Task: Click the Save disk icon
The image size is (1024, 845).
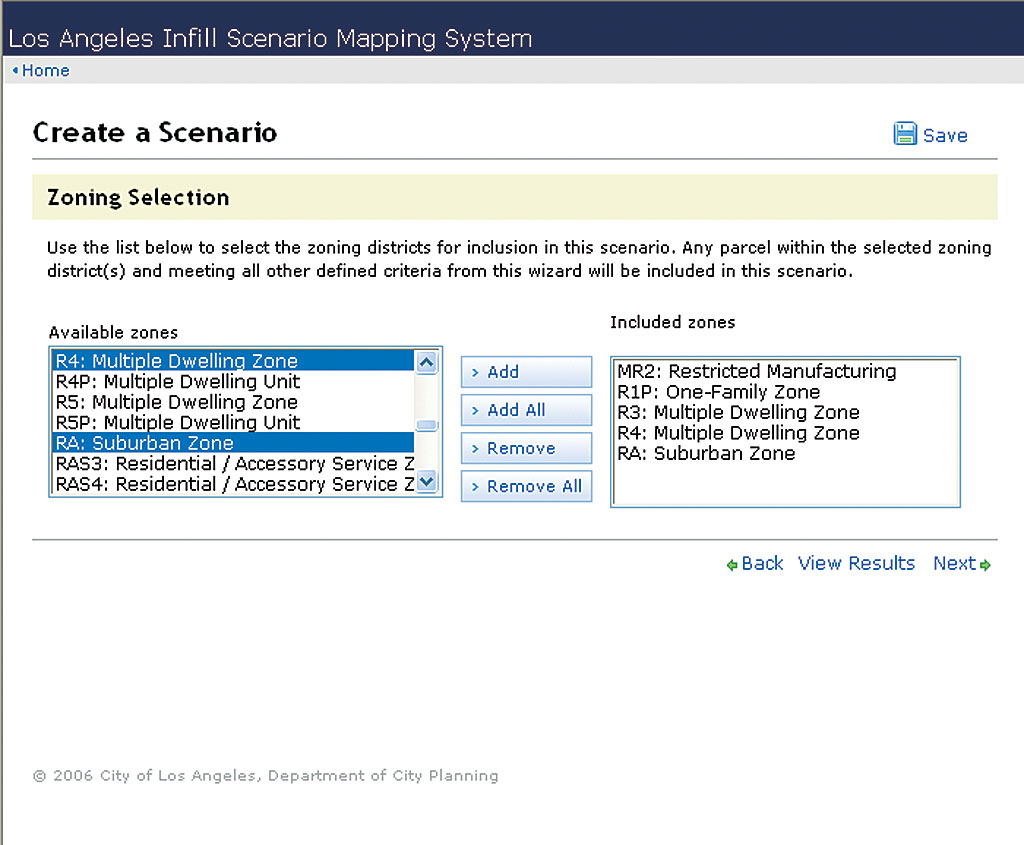Action: tap(905, 134)
